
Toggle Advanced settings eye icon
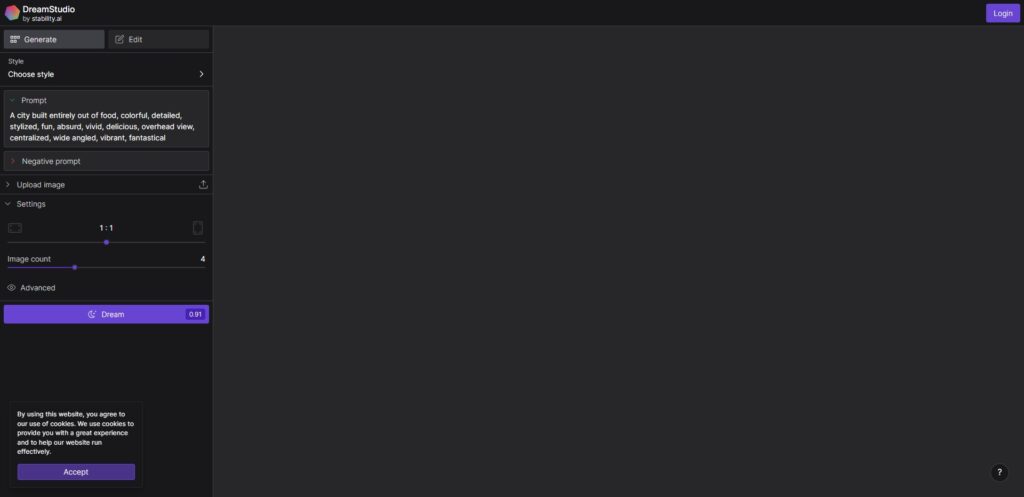pyautogui.click(x=11, y=288)
